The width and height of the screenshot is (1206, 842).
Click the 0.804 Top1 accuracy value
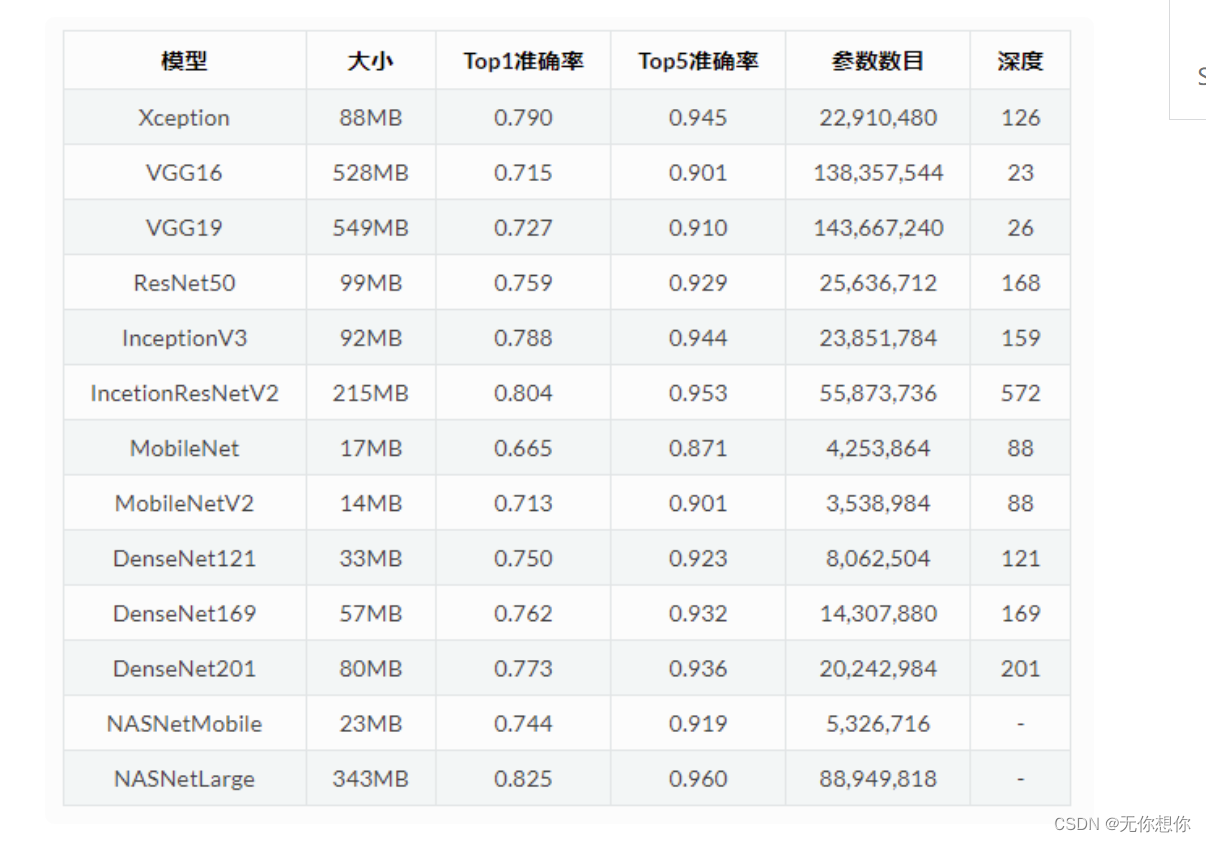523,393
